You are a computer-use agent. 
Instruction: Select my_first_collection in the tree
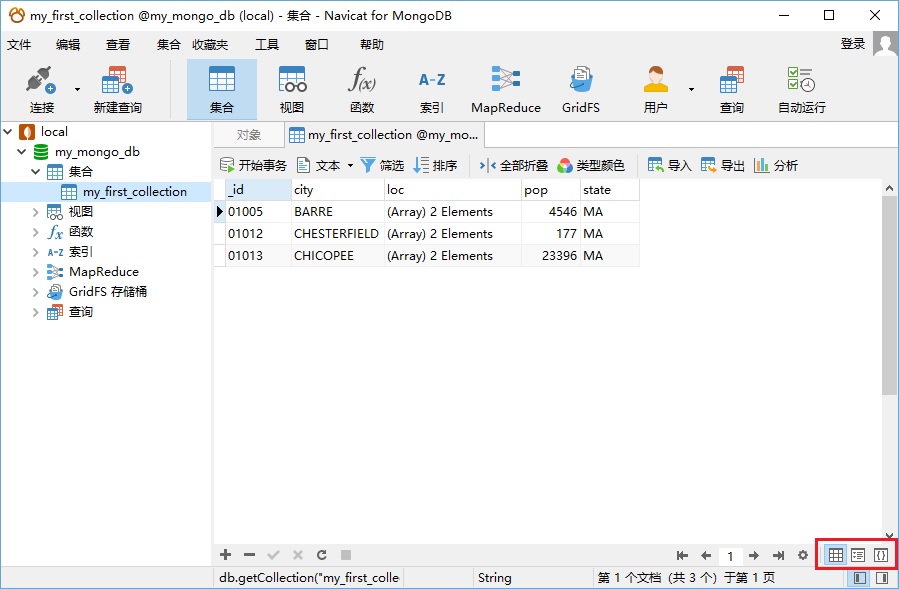[x=135, y=192]
